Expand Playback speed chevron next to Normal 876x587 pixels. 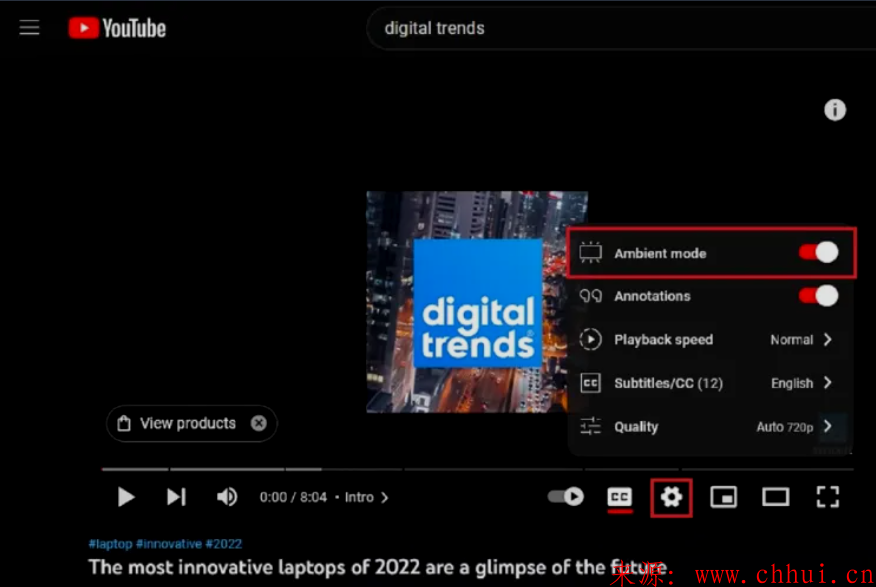pyautogui.click(x=828, y=340)
